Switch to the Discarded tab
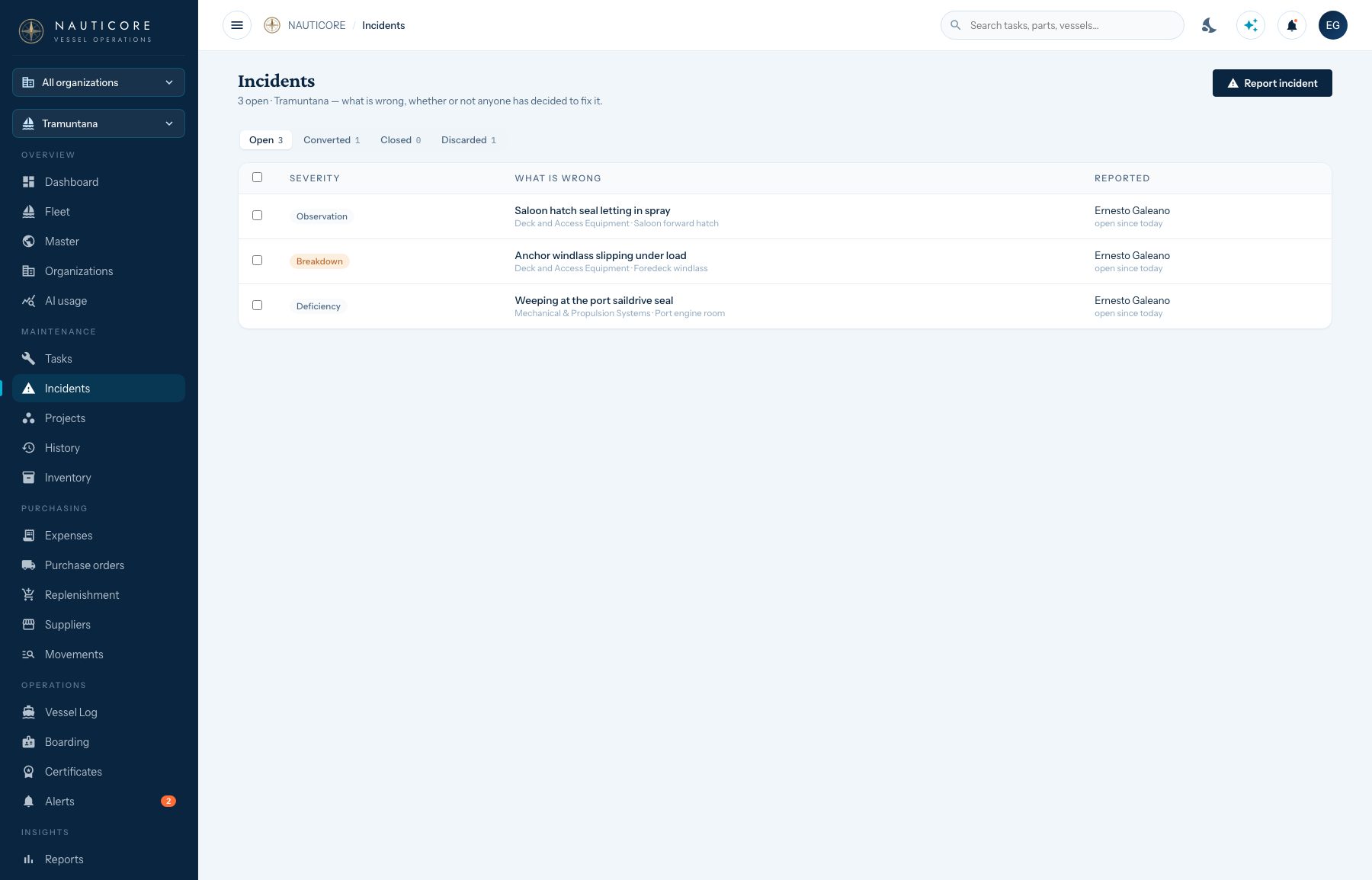 click(469, 140)
